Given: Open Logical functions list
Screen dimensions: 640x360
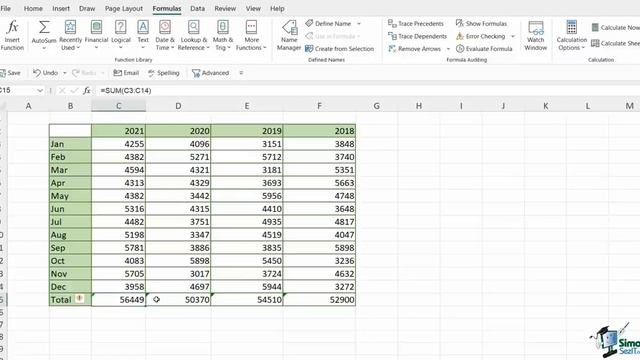Looking at the screenshot, I should coord(121,36).
